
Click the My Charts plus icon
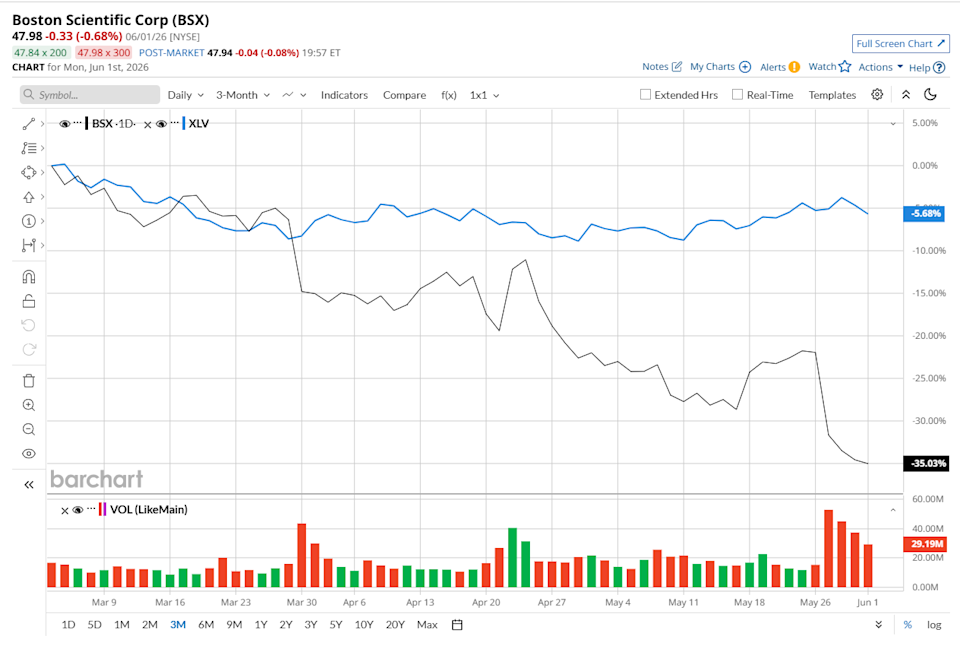(x=745, y=67)
